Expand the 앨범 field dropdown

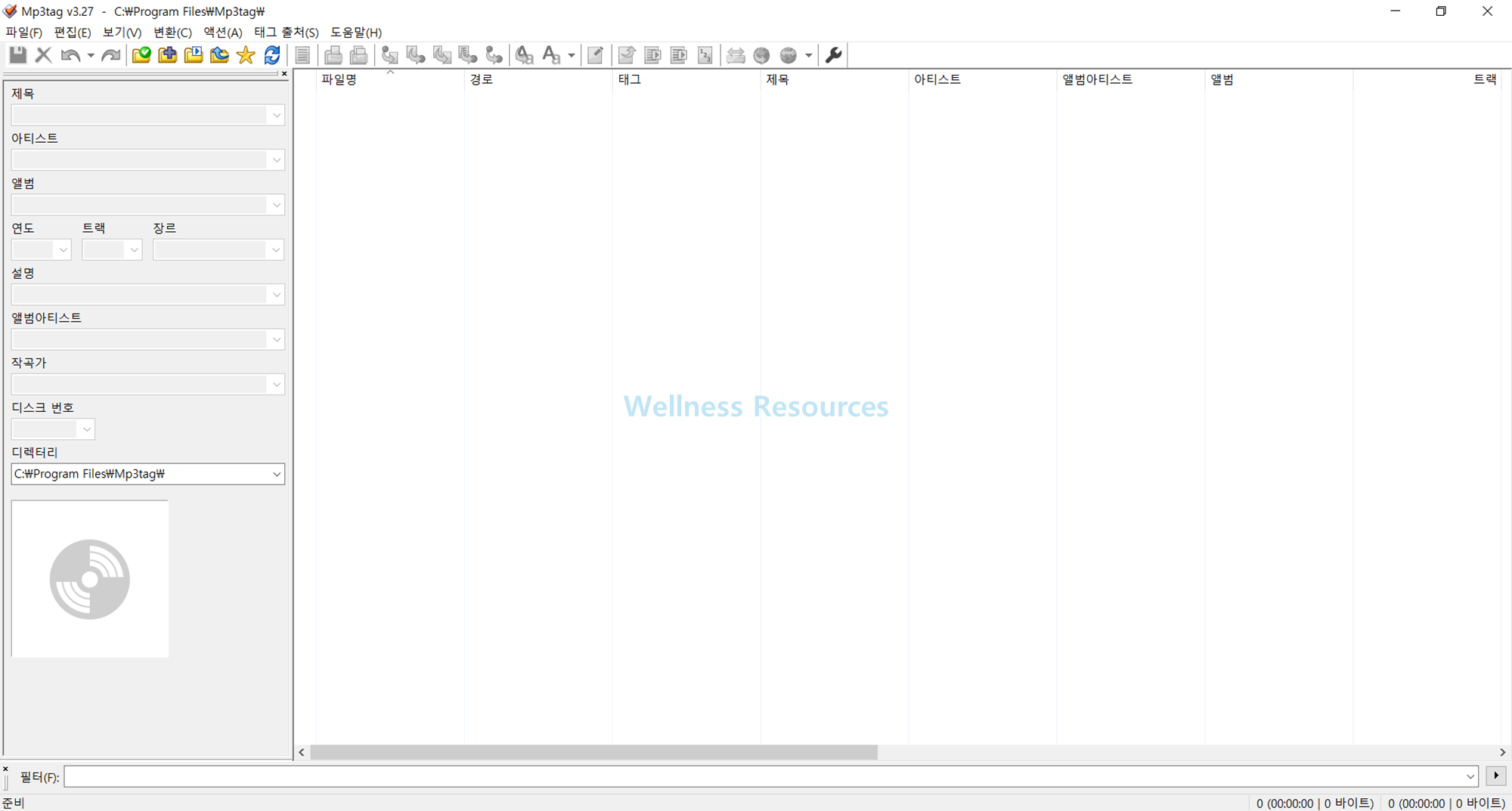click(x=276, y=205)
